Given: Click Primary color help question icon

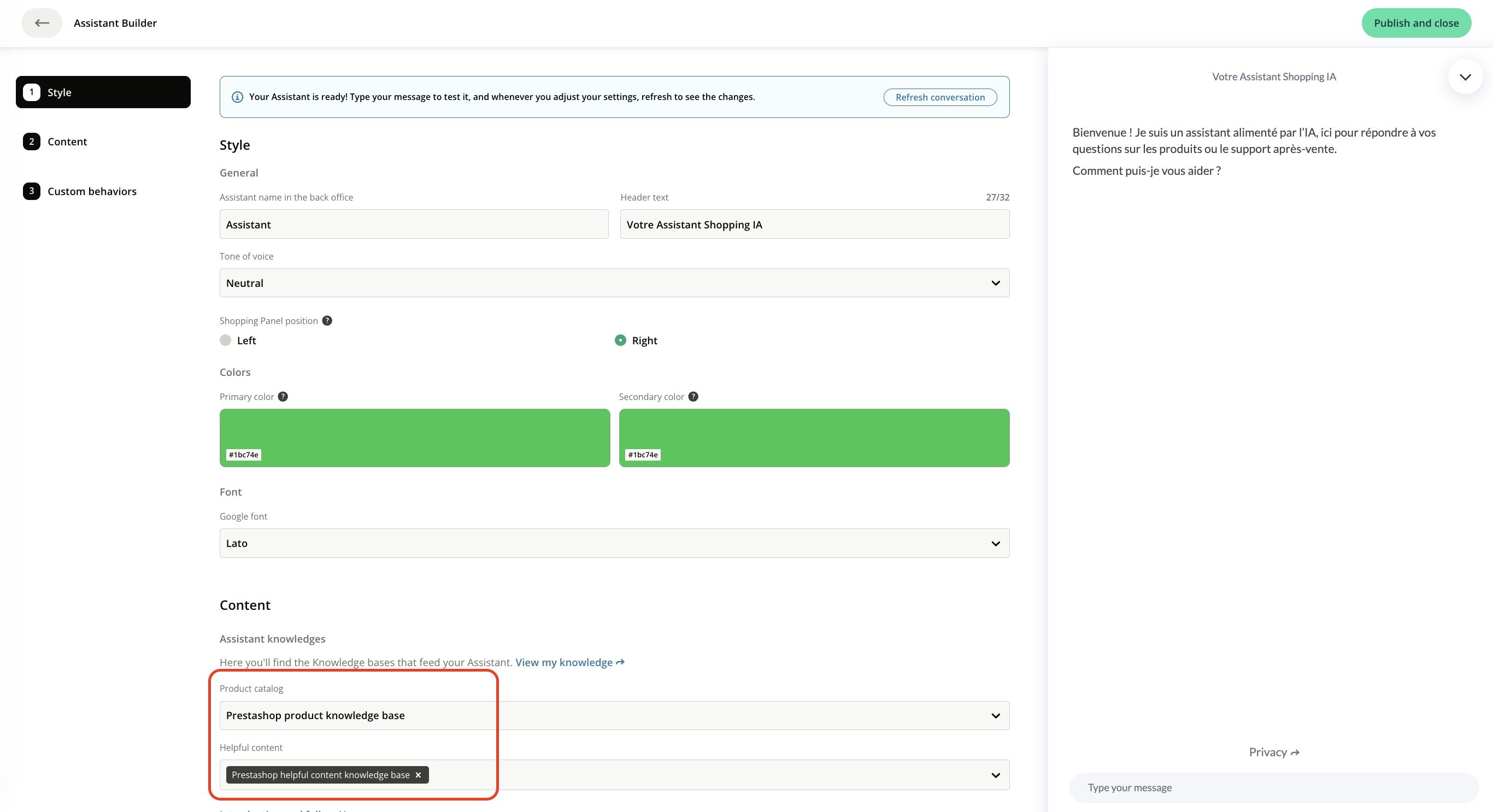Looking at the screenshot, I should tap(283, 396).
